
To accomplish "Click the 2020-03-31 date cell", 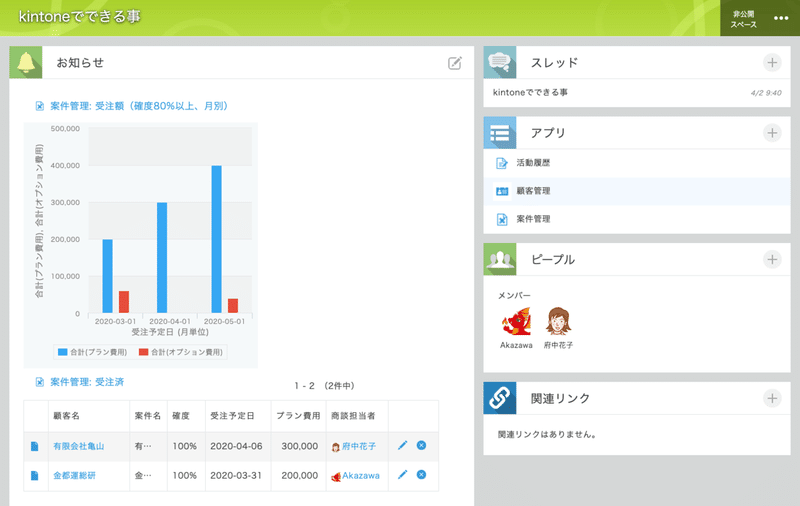I will tap(236, 475).
